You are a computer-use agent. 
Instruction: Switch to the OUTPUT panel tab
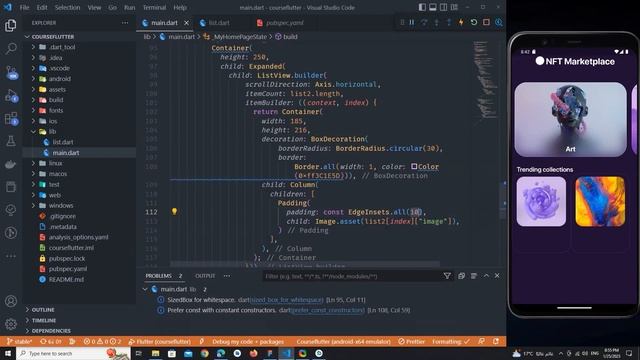coord(205,276)
